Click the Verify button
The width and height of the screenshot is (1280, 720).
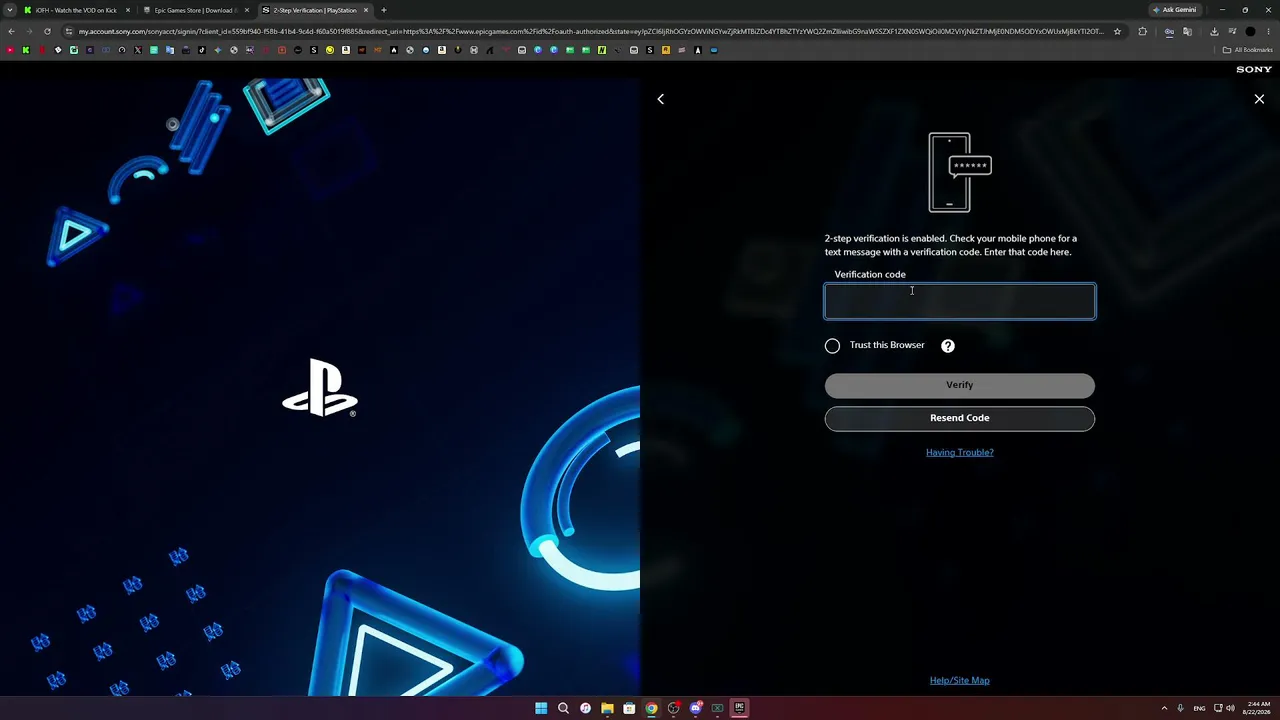tap(960, 385)
